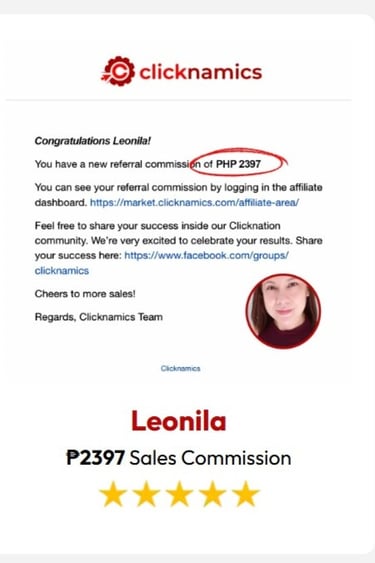
Task: Click the horizontal divider under the logo
Action: click(x=179, y=100)
